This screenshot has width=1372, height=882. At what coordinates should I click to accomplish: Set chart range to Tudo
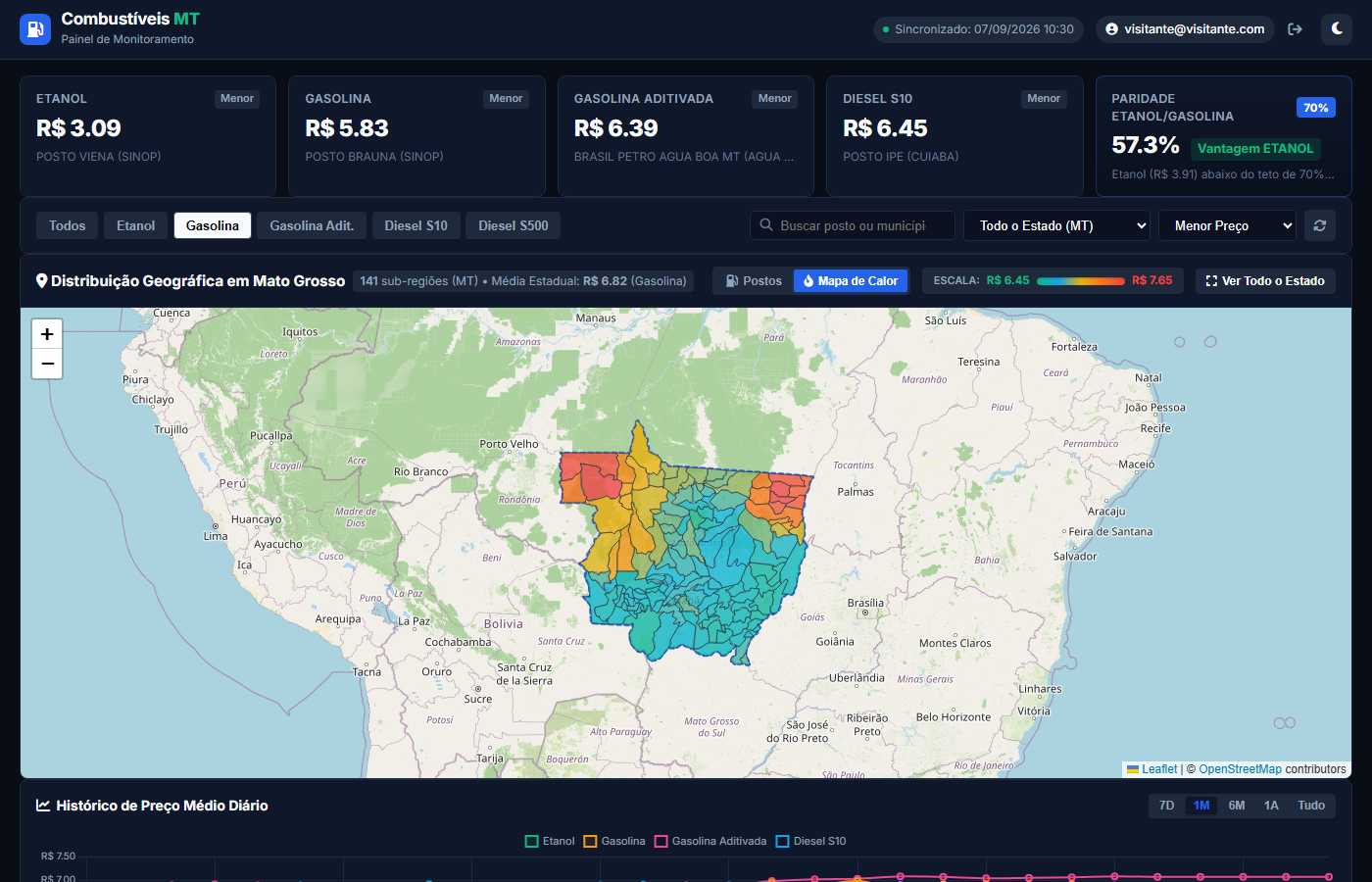coord(1311,806)
